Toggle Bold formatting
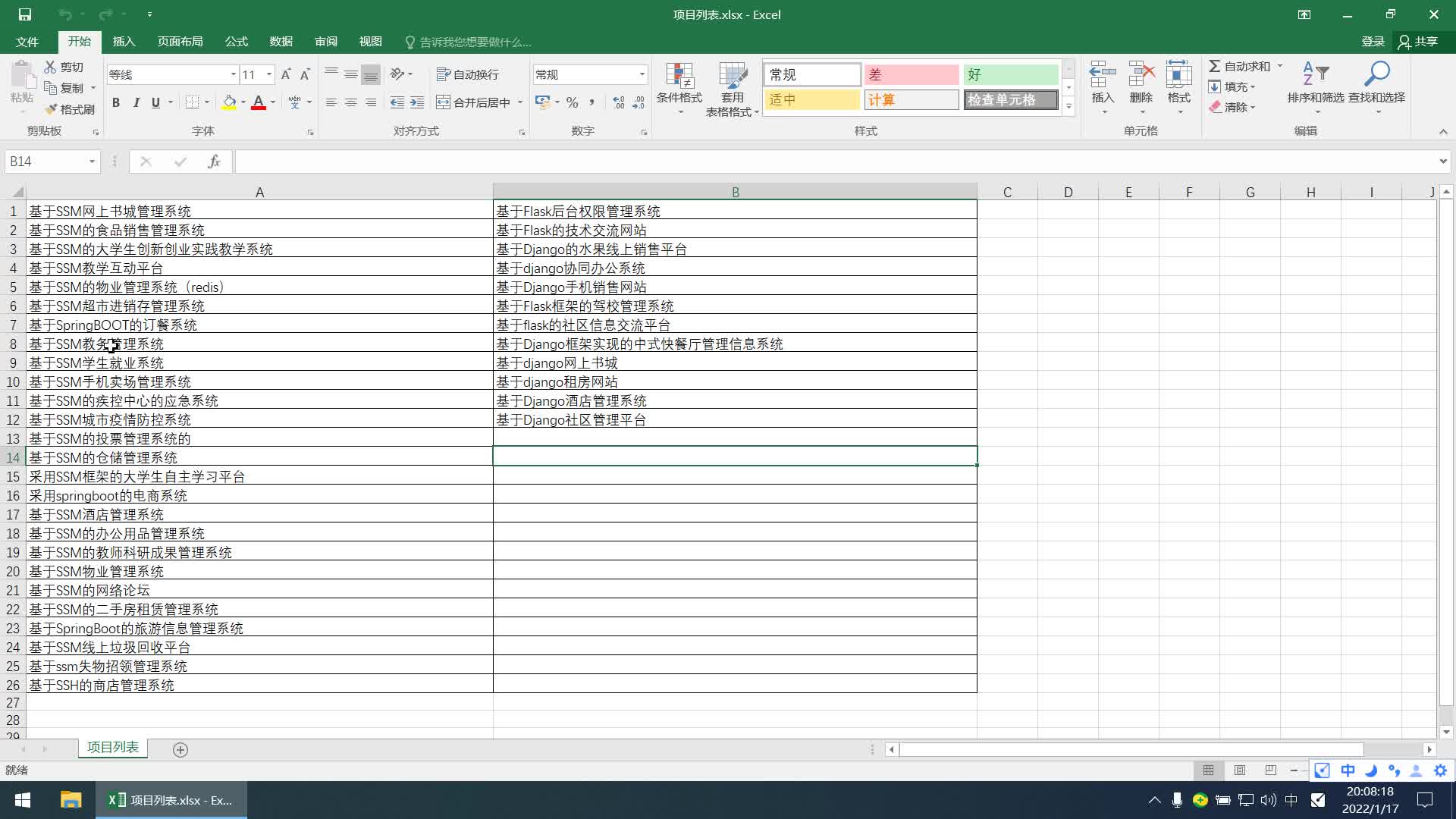 point(116,102)
